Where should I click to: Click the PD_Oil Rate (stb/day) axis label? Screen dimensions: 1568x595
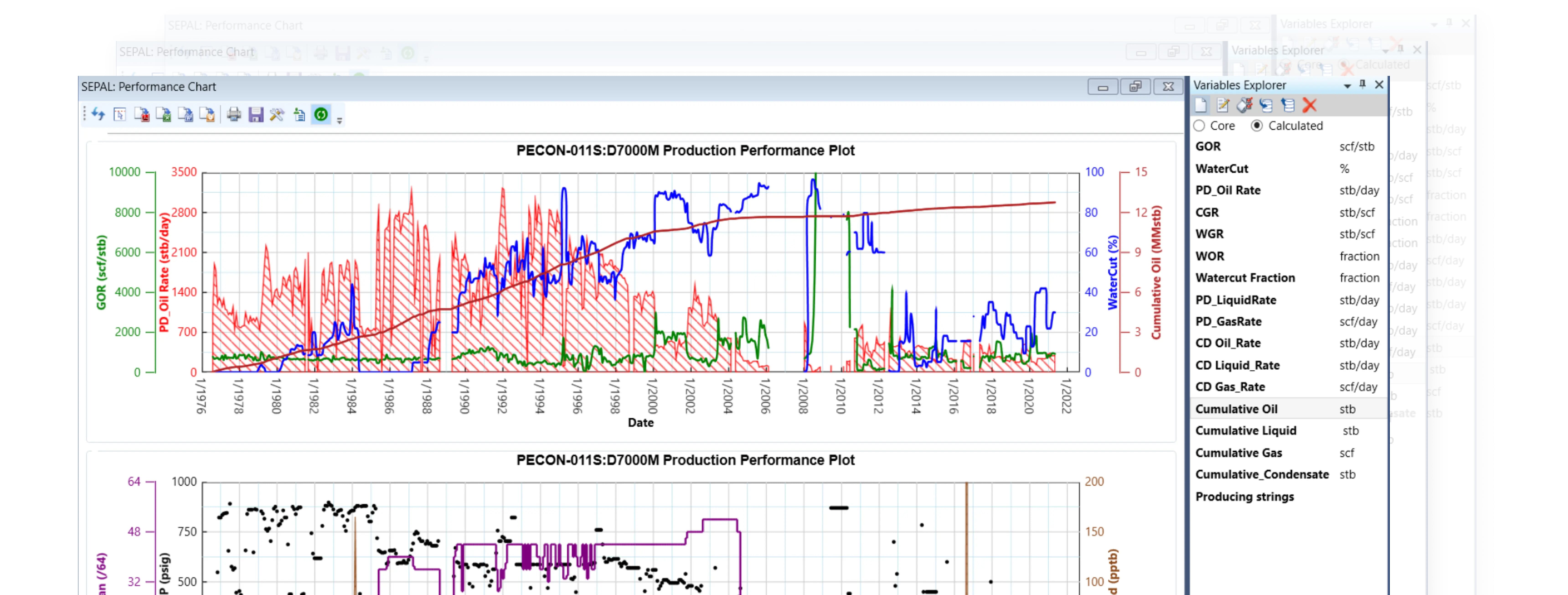(x=163, y=272)
